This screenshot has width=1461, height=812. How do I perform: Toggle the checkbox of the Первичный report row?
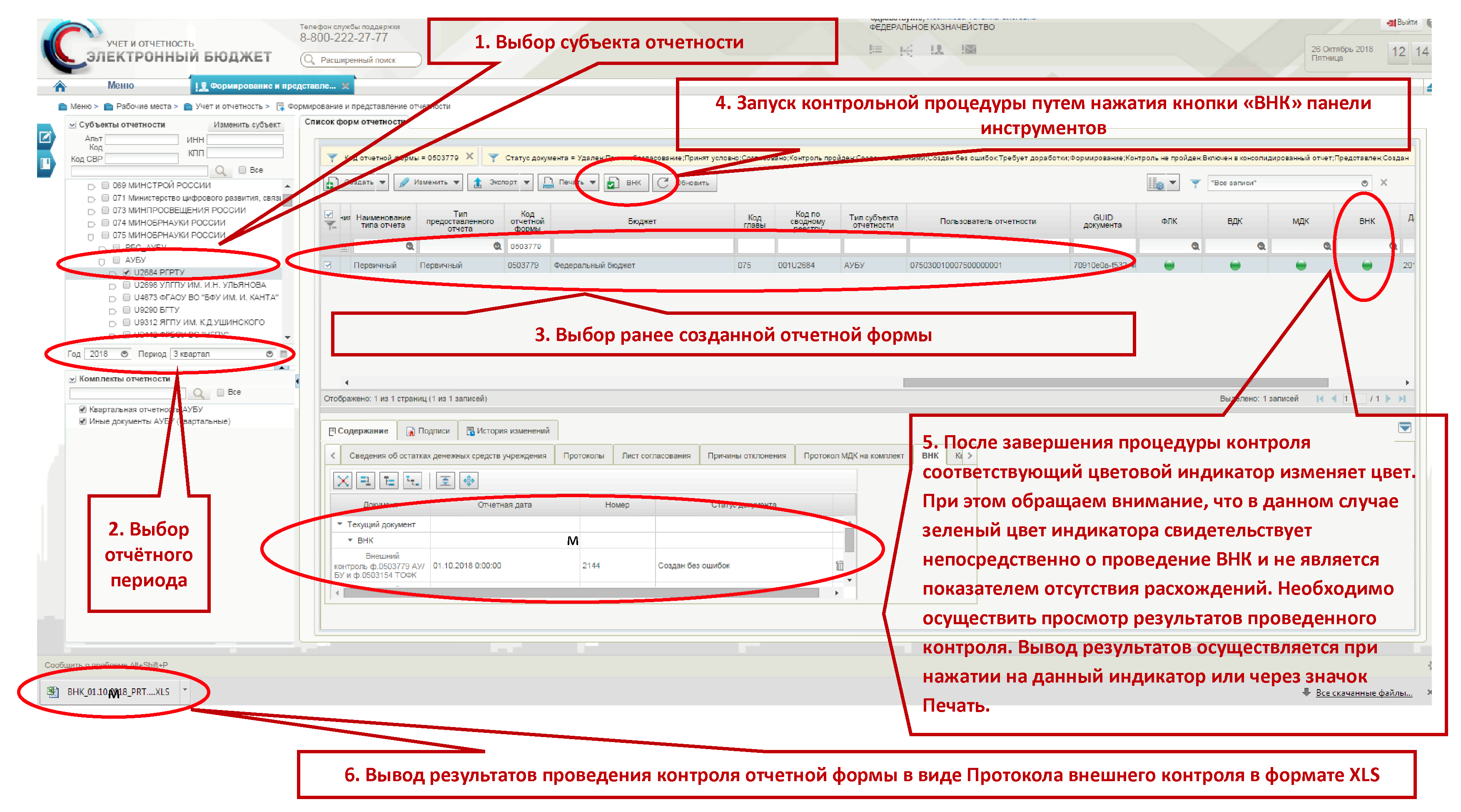coord(328,265)
